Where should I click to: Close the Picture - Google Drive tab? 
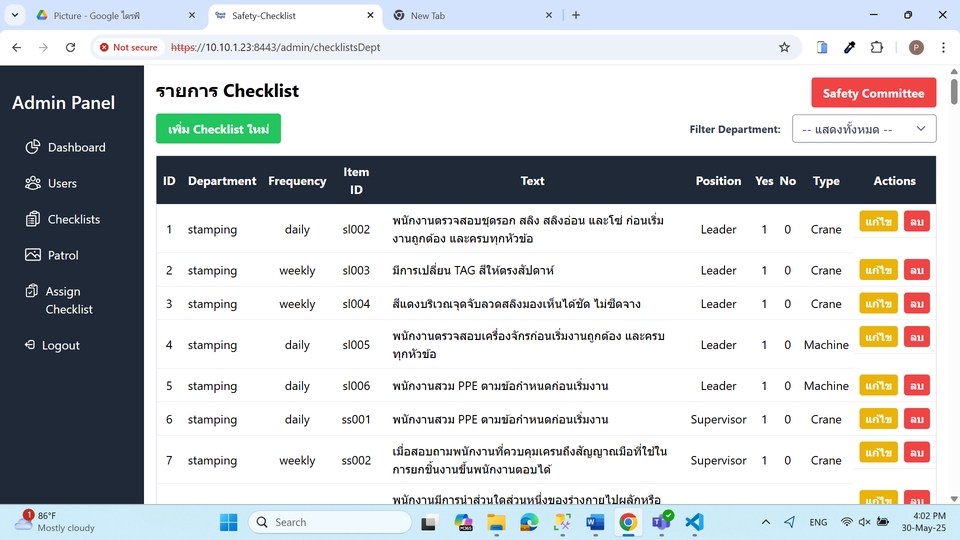[192, 15]
